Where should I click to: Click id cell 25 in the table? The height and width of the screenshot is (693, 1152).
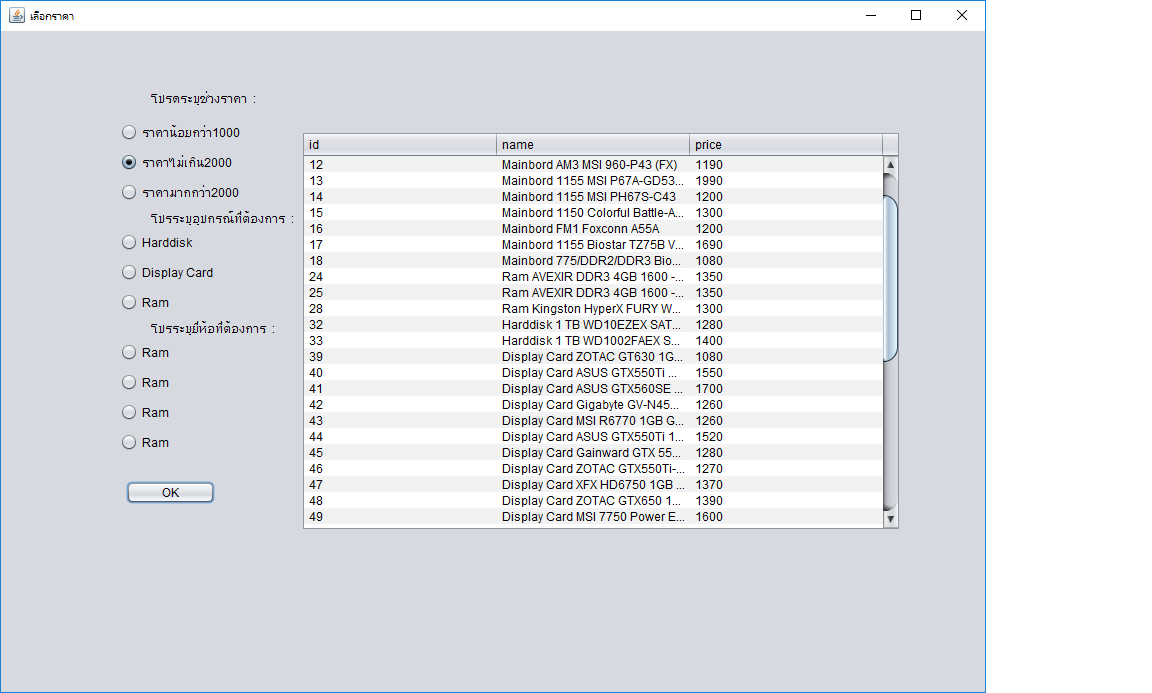click(x=400, y=292)
